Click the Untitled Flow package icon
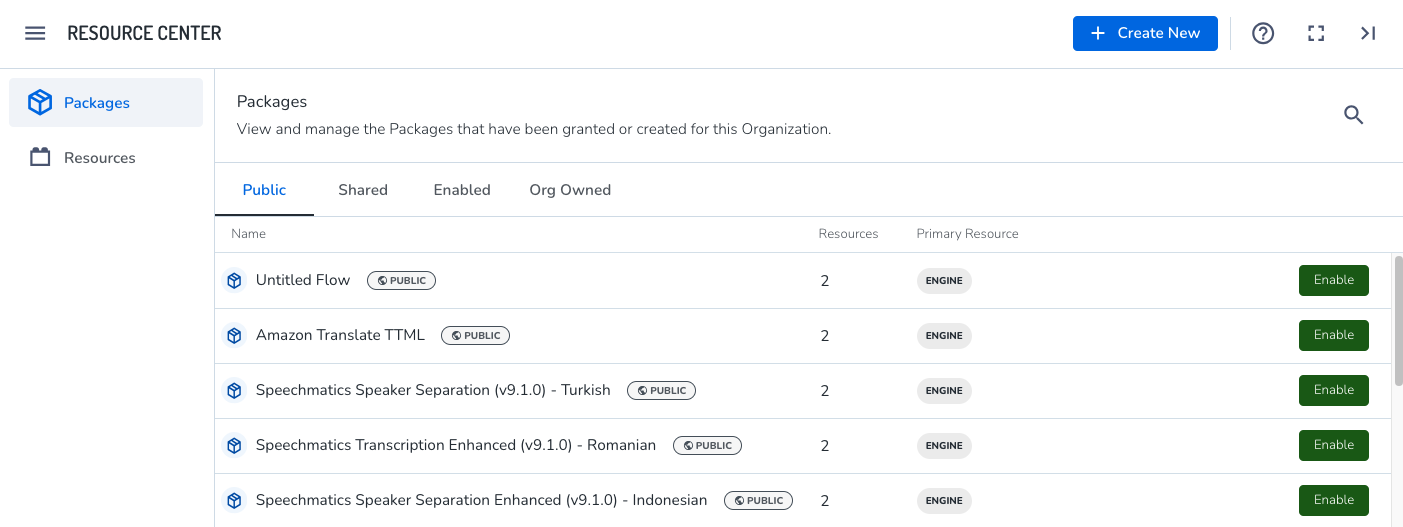The width and height of the screenshot is (1403, 527). point(234,281)
